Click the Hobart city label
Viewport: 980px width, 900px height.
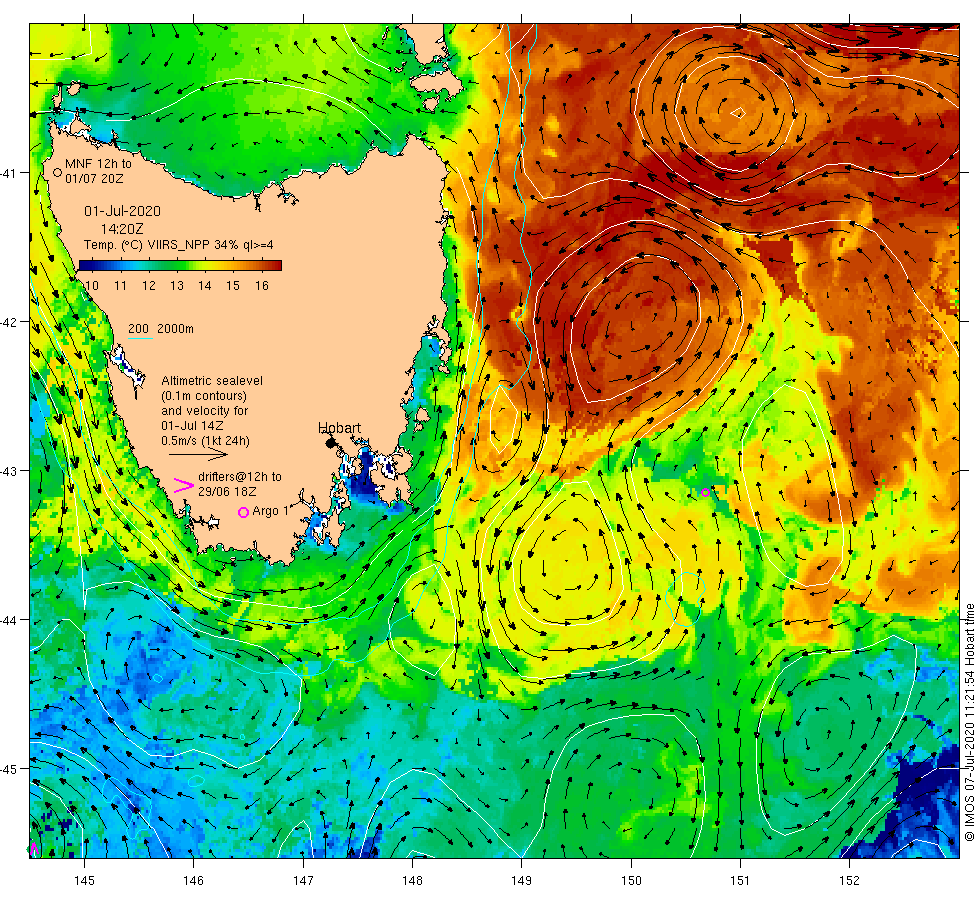(339, 428)
